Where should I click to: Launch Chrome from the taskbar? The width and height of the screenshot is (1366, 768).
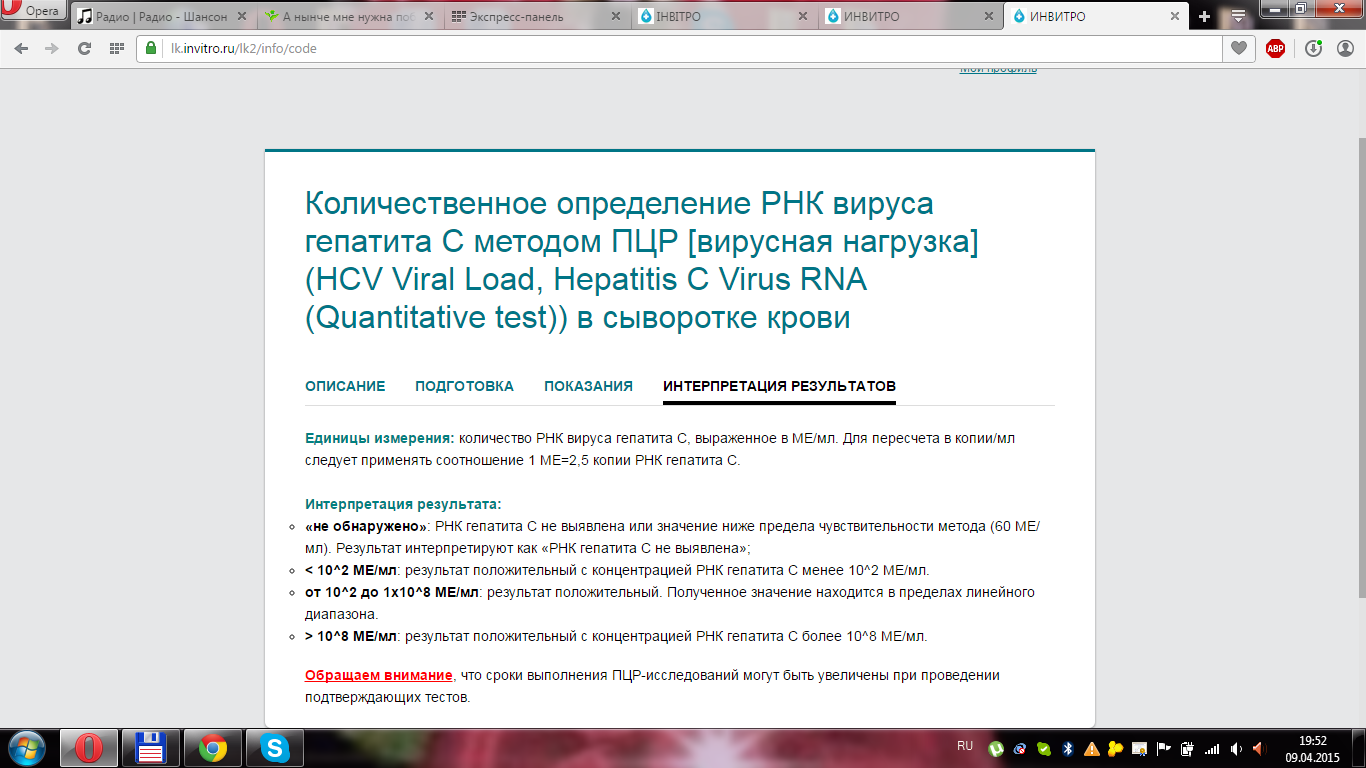211,748
